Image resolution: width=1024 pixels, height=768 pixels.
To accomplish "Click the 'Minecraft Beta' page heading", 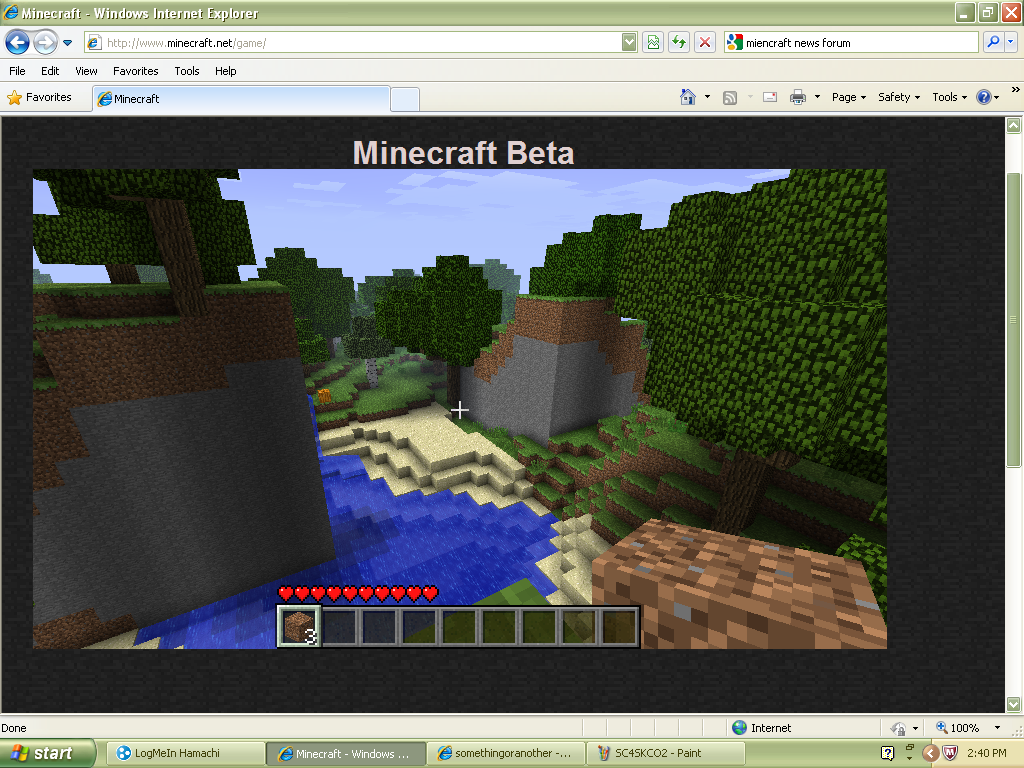I will tap(463, 153).
